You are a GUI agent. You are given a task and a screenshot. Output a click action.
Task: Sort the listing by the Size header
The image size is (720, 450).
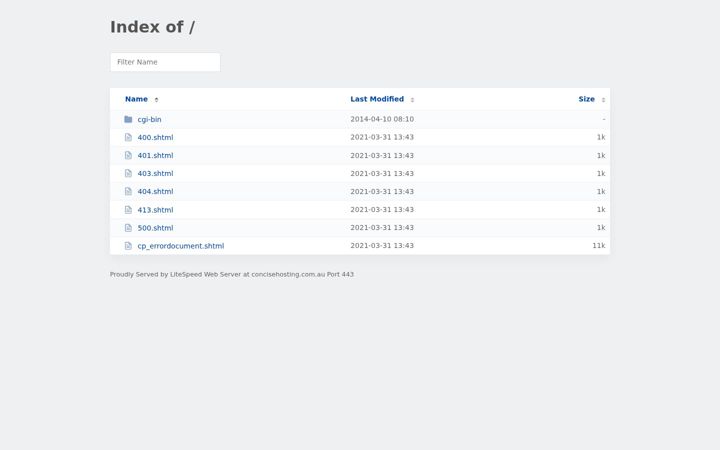click(586, 99)
